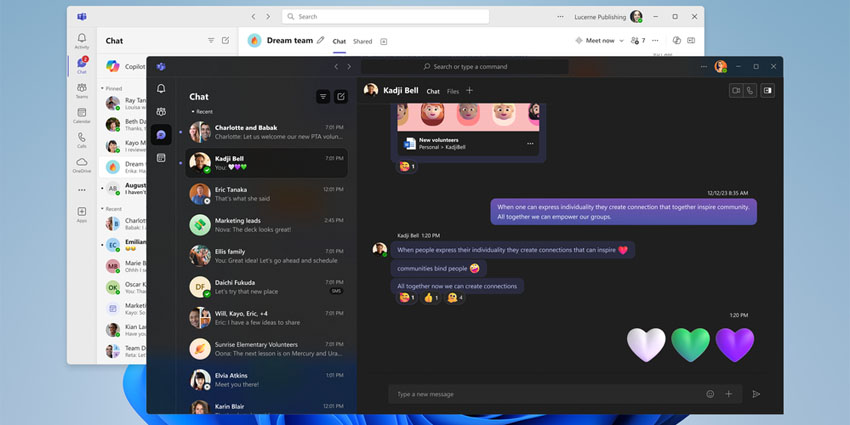
Task: Expand Meet now dropdown arrow
Action: 621,41
